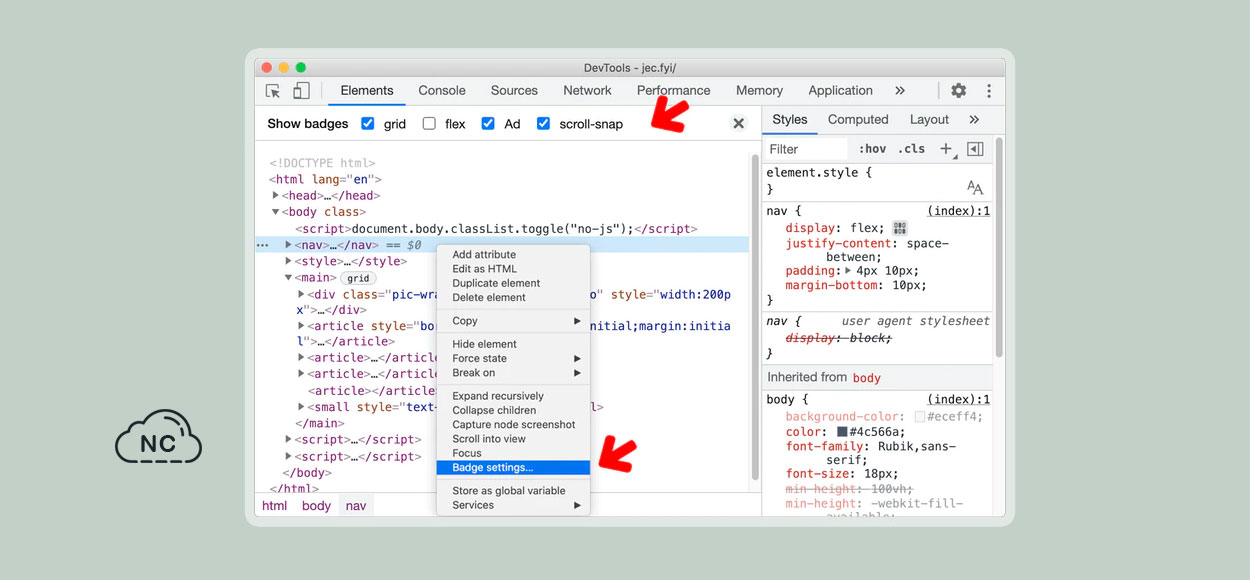Select Collapse children
The height and width of the screenshot is (580, 1250).
click(x=514, y=410)
